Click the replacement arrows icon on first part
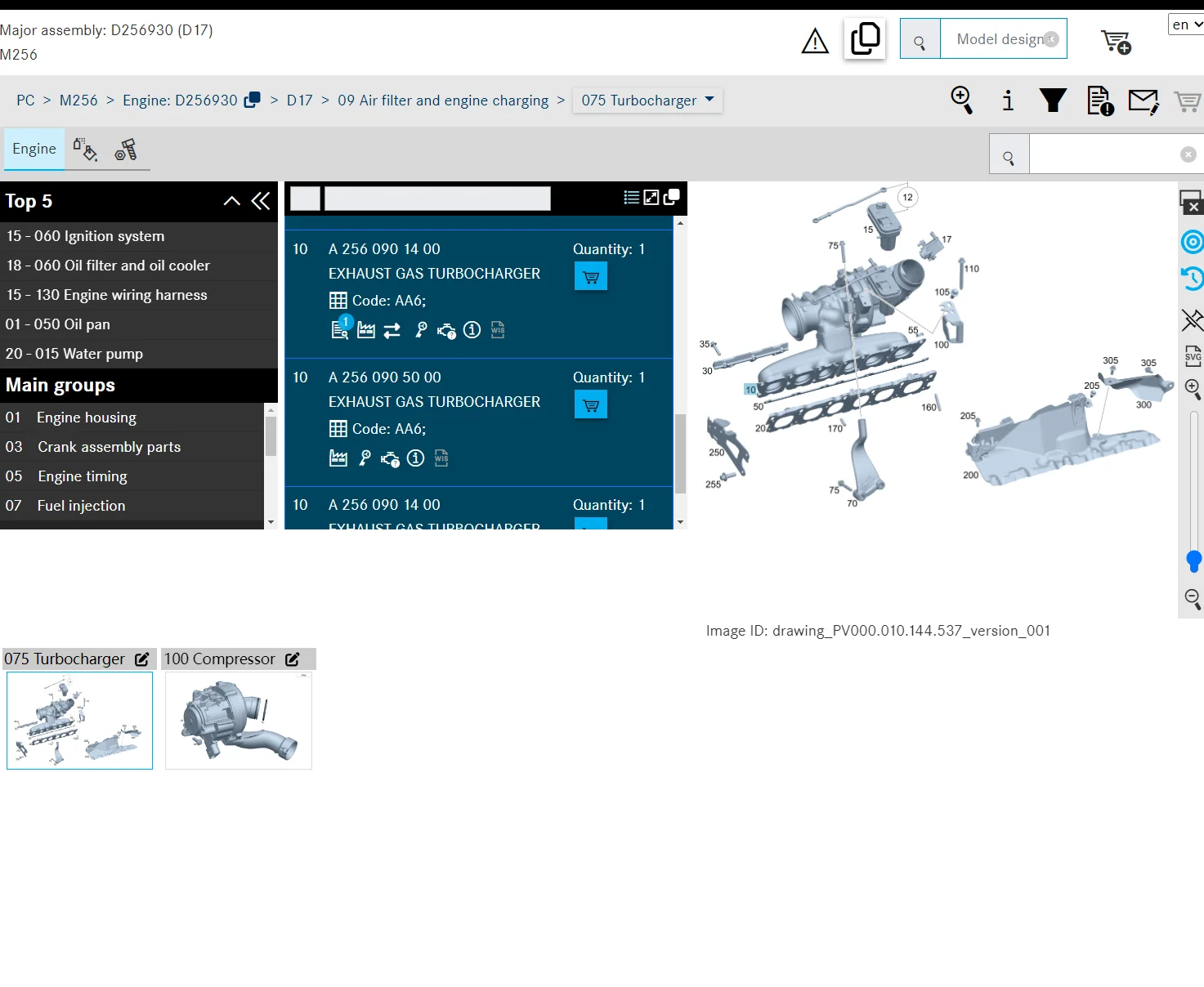The height and width of the screenshot is (987, 1204). click(x=392, y=330)
